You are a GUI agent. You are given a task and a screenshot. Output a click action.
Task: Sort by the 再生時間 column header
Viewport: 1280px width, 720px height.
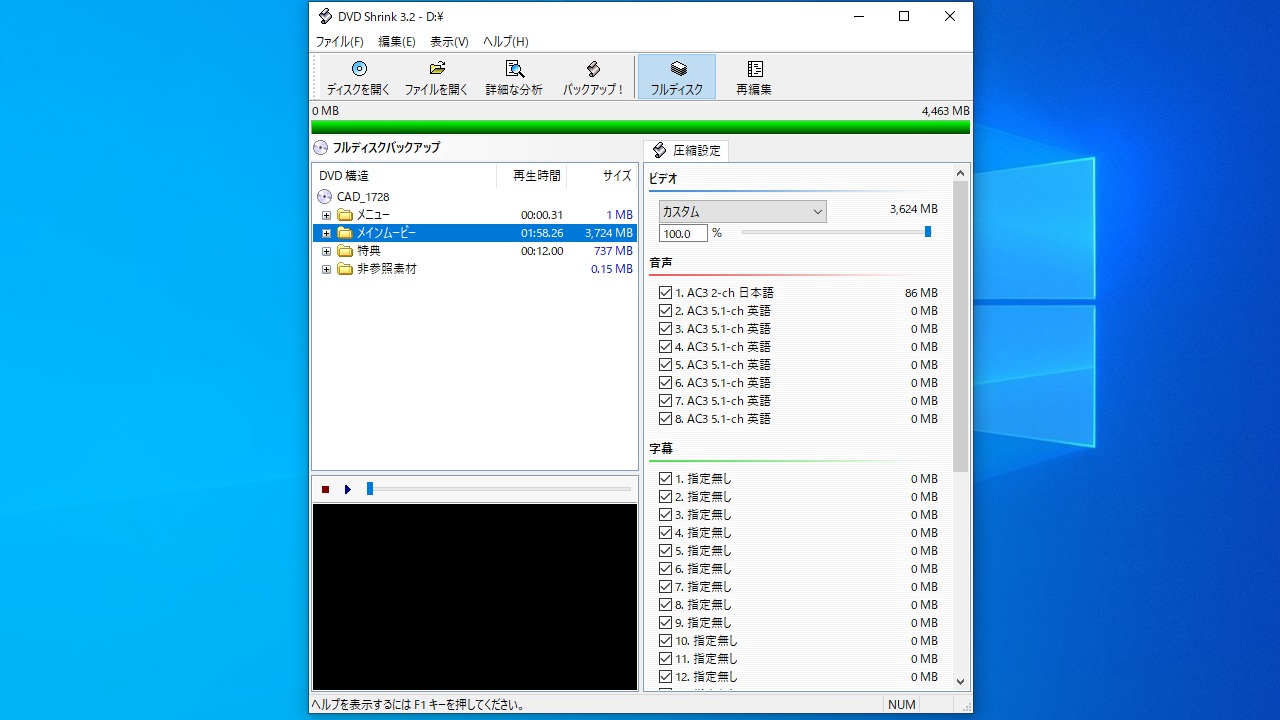(531, 176)
